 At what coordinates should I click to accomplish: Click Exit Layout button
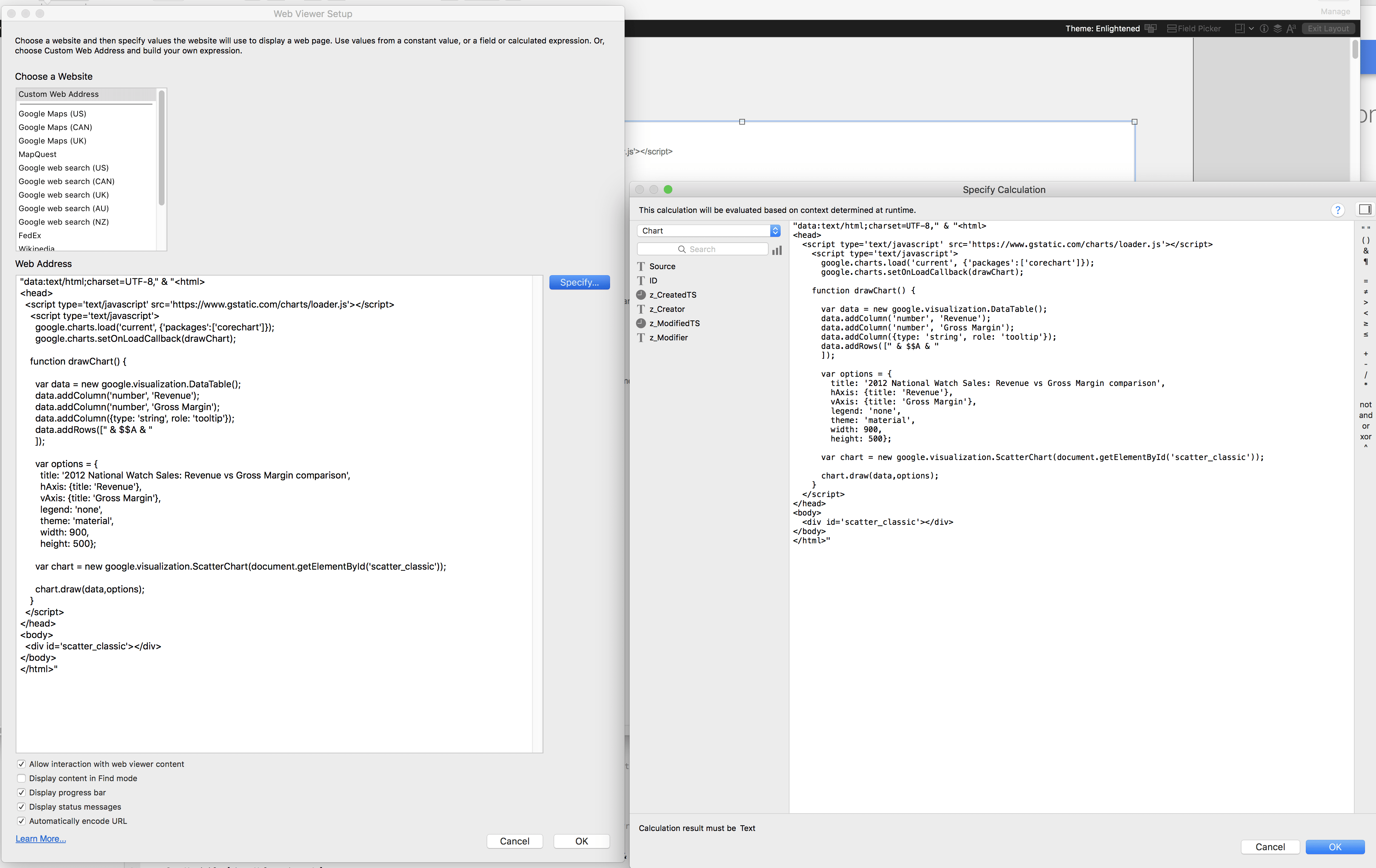coord(1328,28)
